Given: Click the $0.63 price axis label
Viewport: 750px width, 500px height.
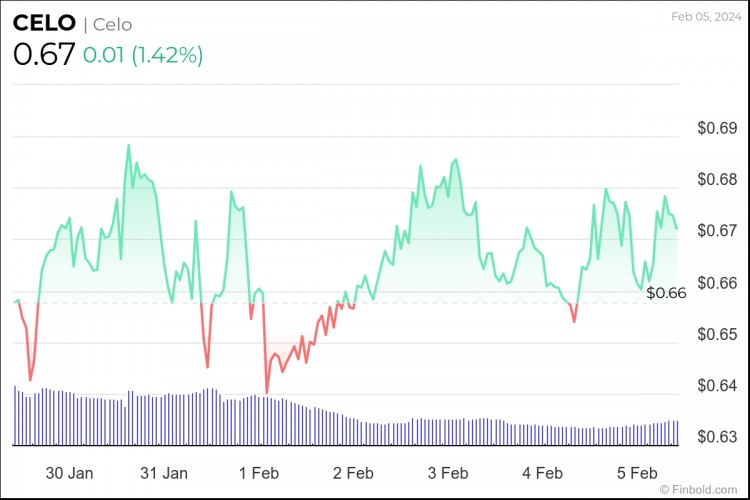Looking at the screenshot, I should 716,437.
